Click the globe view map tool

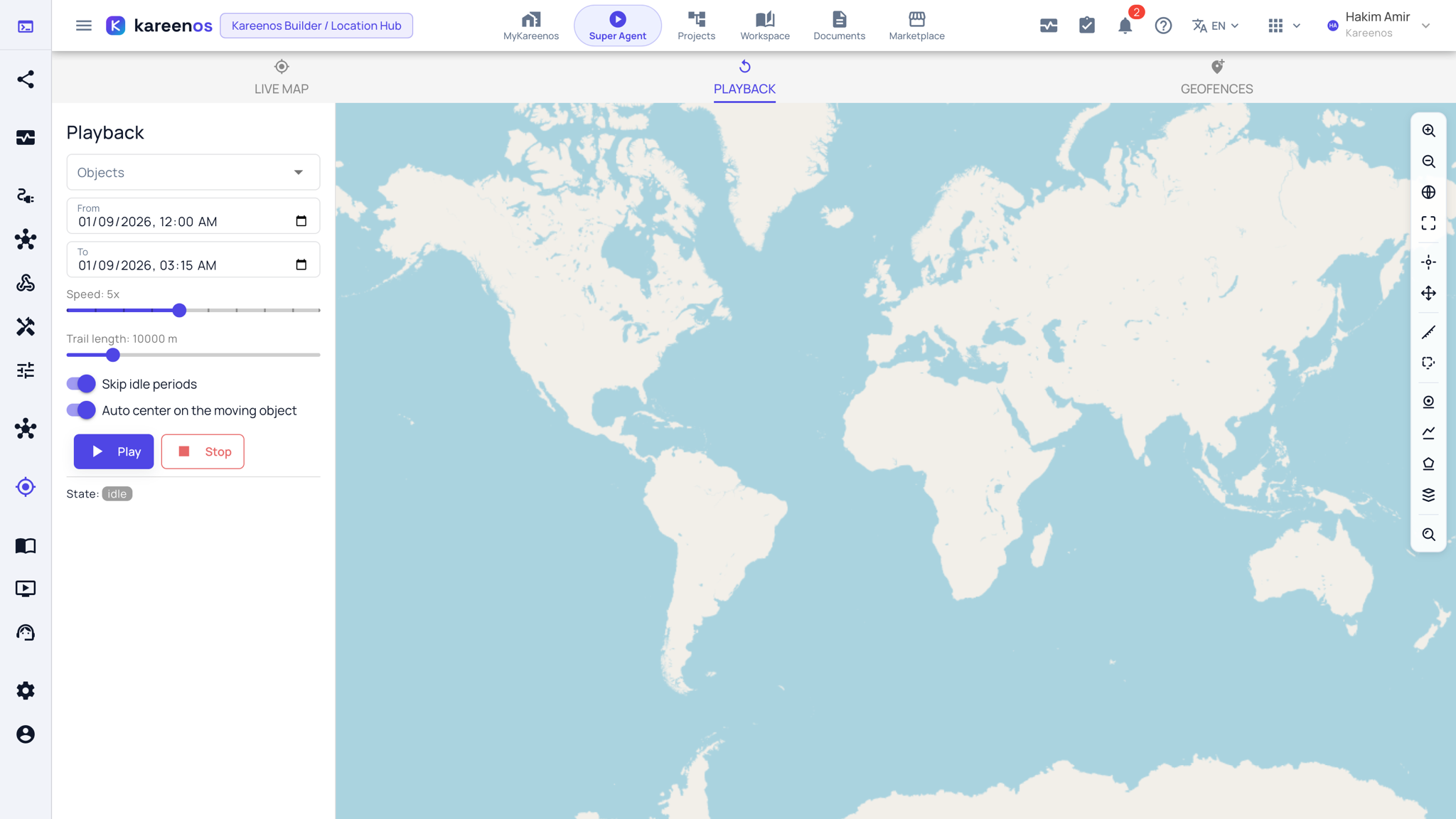pos(1428,192)
